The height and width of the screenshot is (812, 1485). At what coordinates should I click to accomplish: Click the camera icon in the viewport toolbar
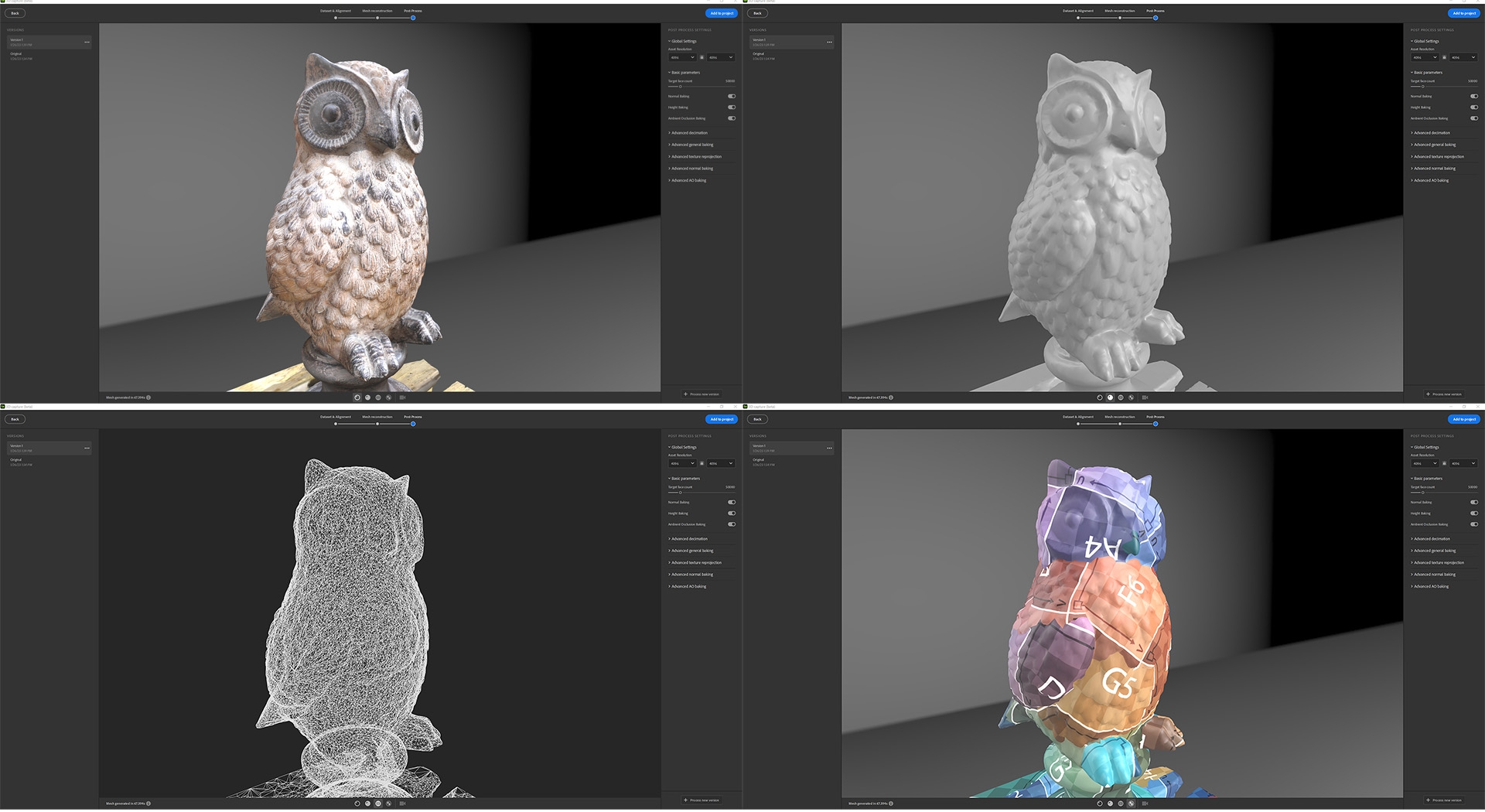[403, 397]
